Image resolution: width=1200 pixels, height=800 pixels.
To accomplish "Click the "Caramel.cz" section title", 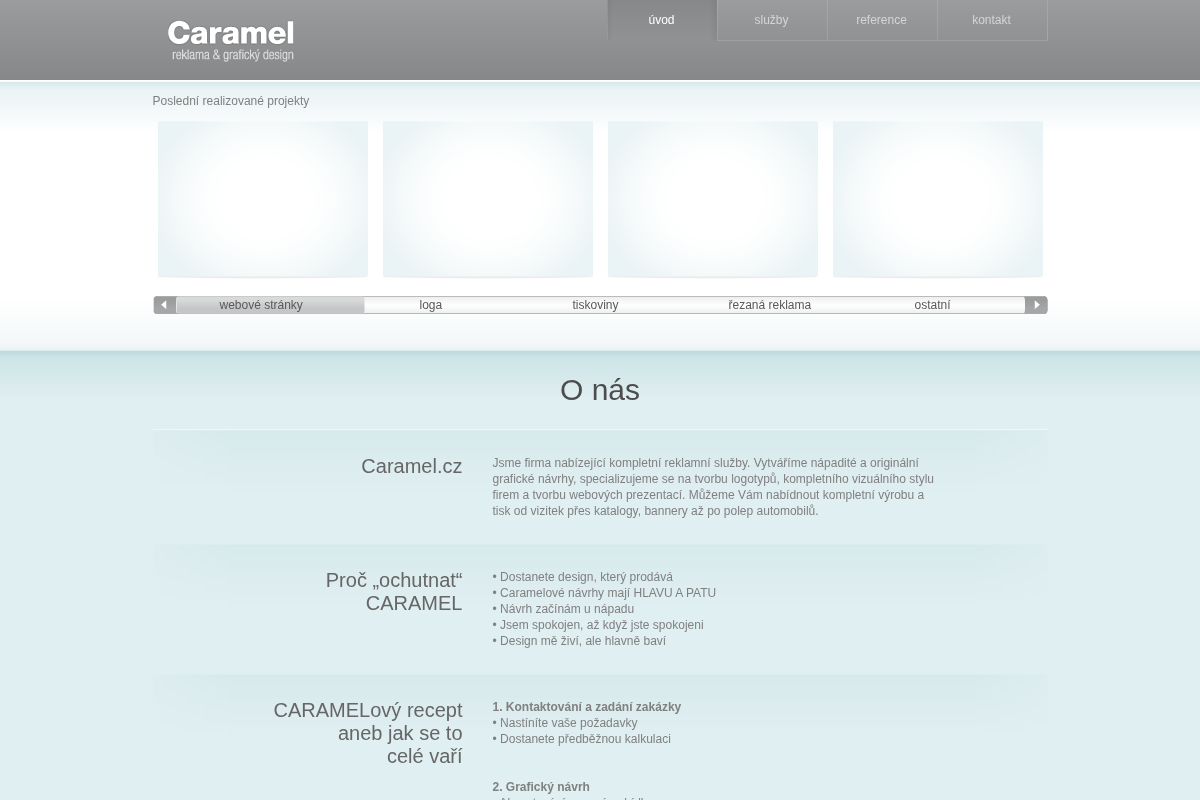I will [x=412, y=466].
